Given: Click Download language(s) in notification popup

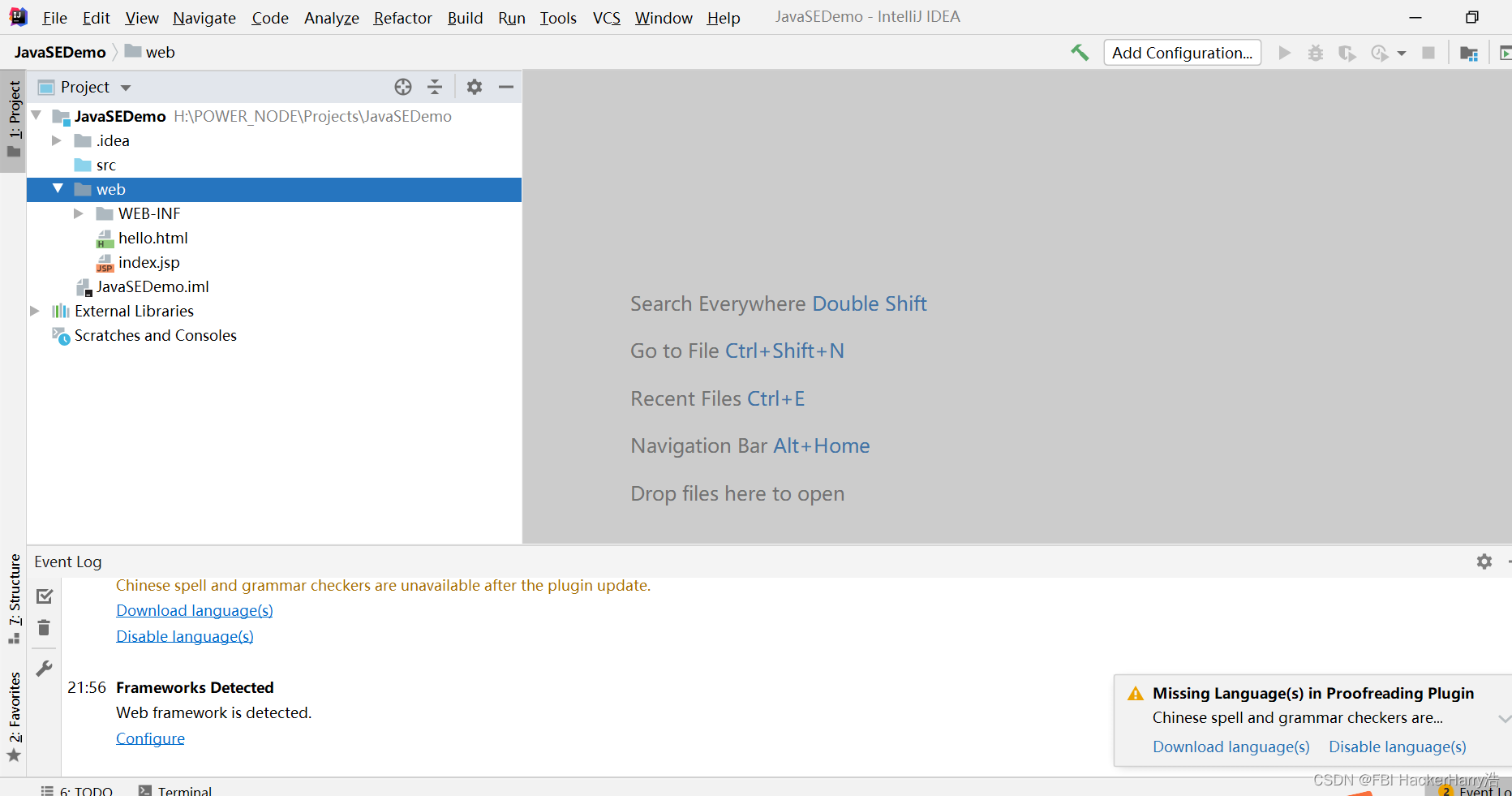Looking at the screenshot, I should coord(1231,747).
